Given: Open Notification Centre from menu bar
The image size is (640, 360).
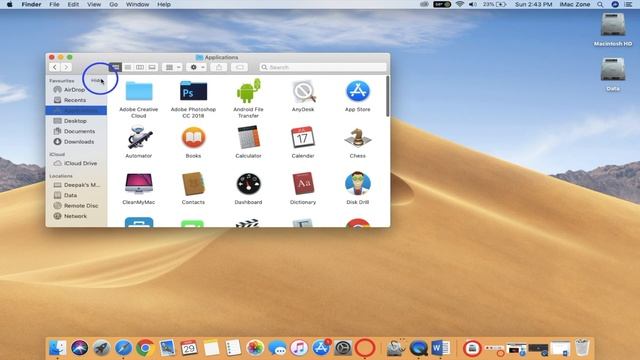Looking at the screenshot, I should tap(629, 4).
